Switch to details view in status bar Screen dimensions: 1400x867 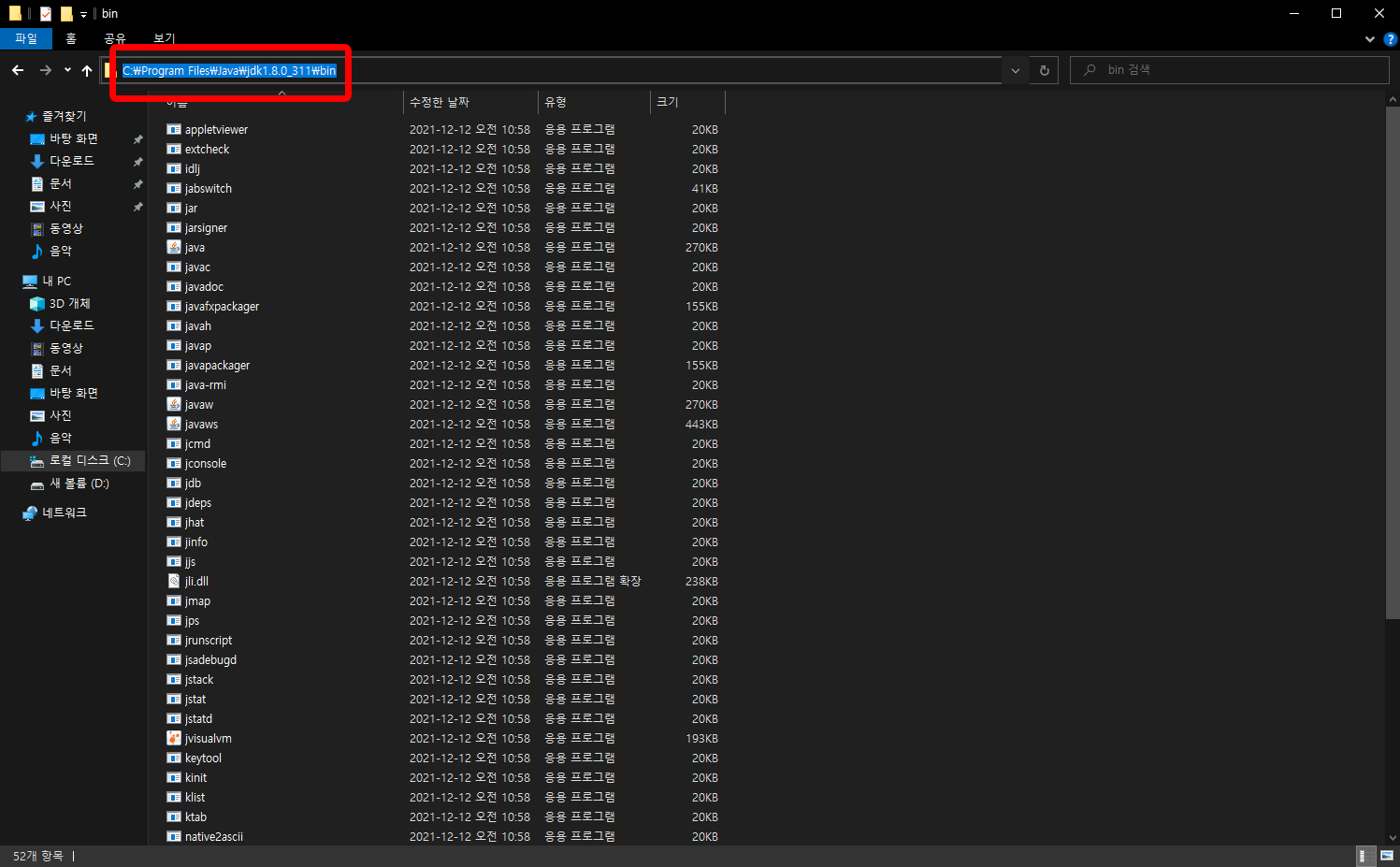[1364, 856]
